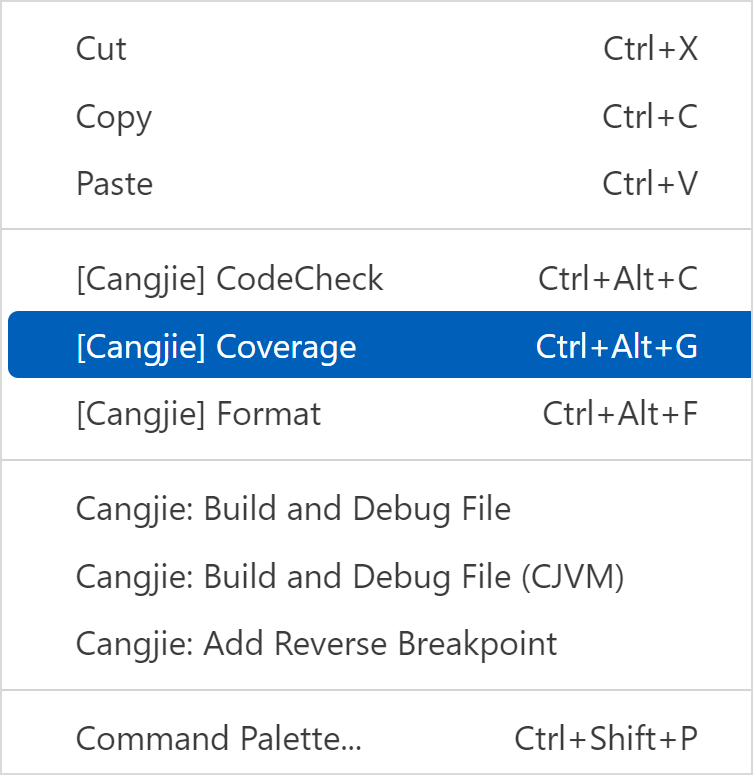Screen dimensions: 753x775
Task: Click the separator below [Cangjie] Format
Action: [376, 460]
